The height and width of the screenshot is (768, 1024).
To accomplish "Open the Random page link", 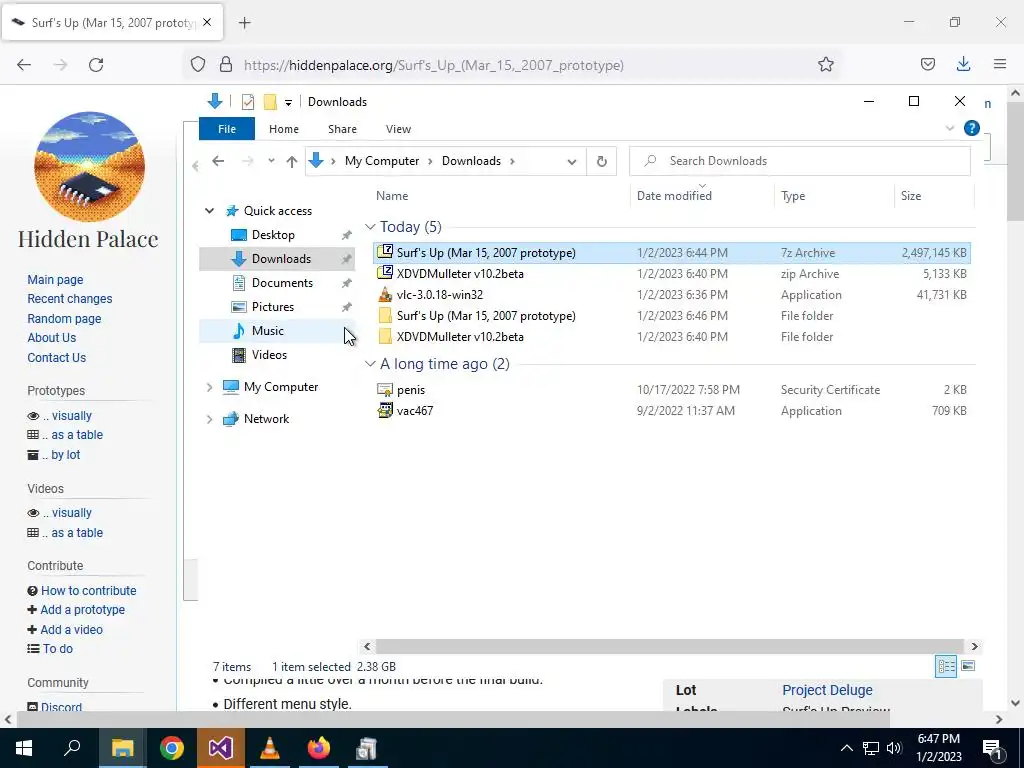I will [x=64, y=319].
